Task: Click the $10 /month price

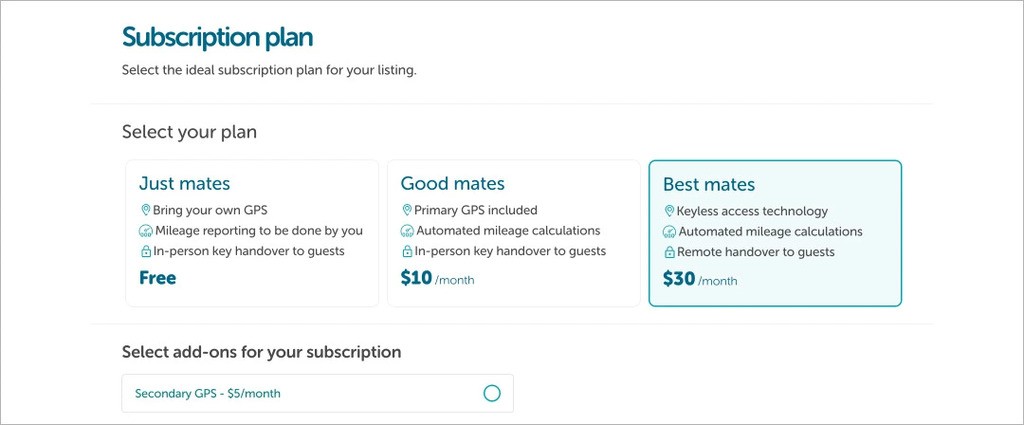Action: [x=437, y=279]
